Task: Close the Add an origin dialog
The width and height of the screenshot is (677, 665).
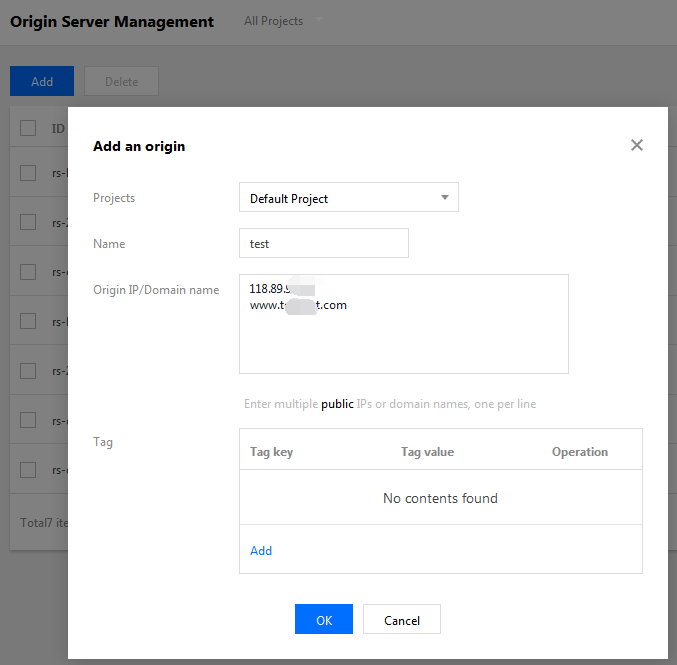Action: click(x=636, y=145)
